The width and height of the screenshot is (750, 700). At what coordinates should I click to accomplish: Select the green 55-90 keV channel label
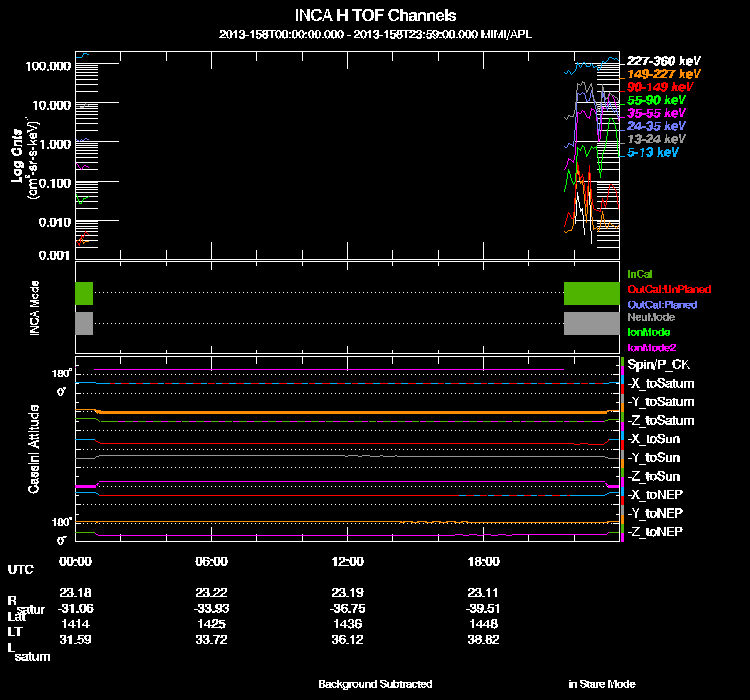[655, 100]
